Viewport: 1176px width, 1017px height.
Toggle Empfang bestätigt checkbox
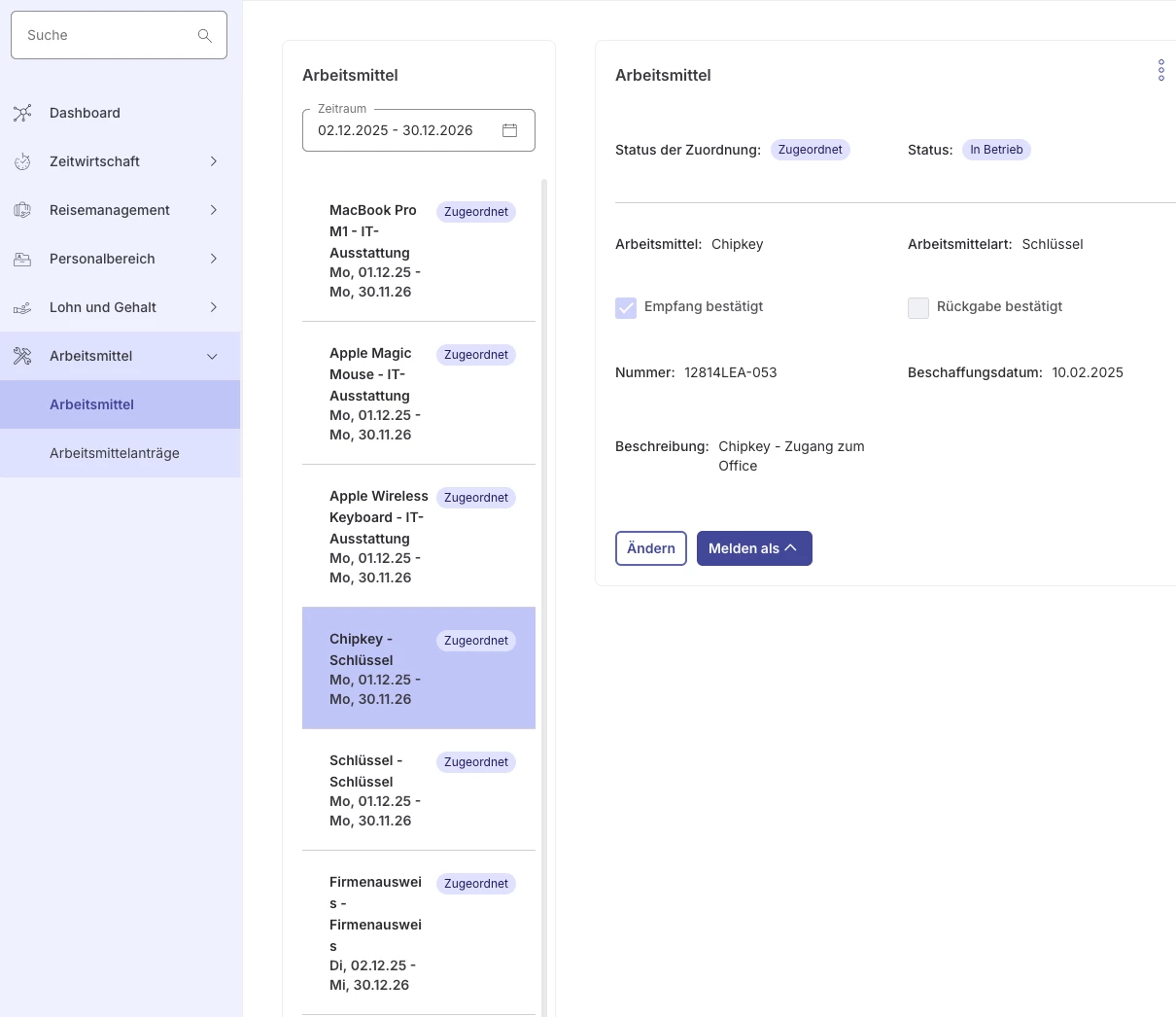[626, 307]
